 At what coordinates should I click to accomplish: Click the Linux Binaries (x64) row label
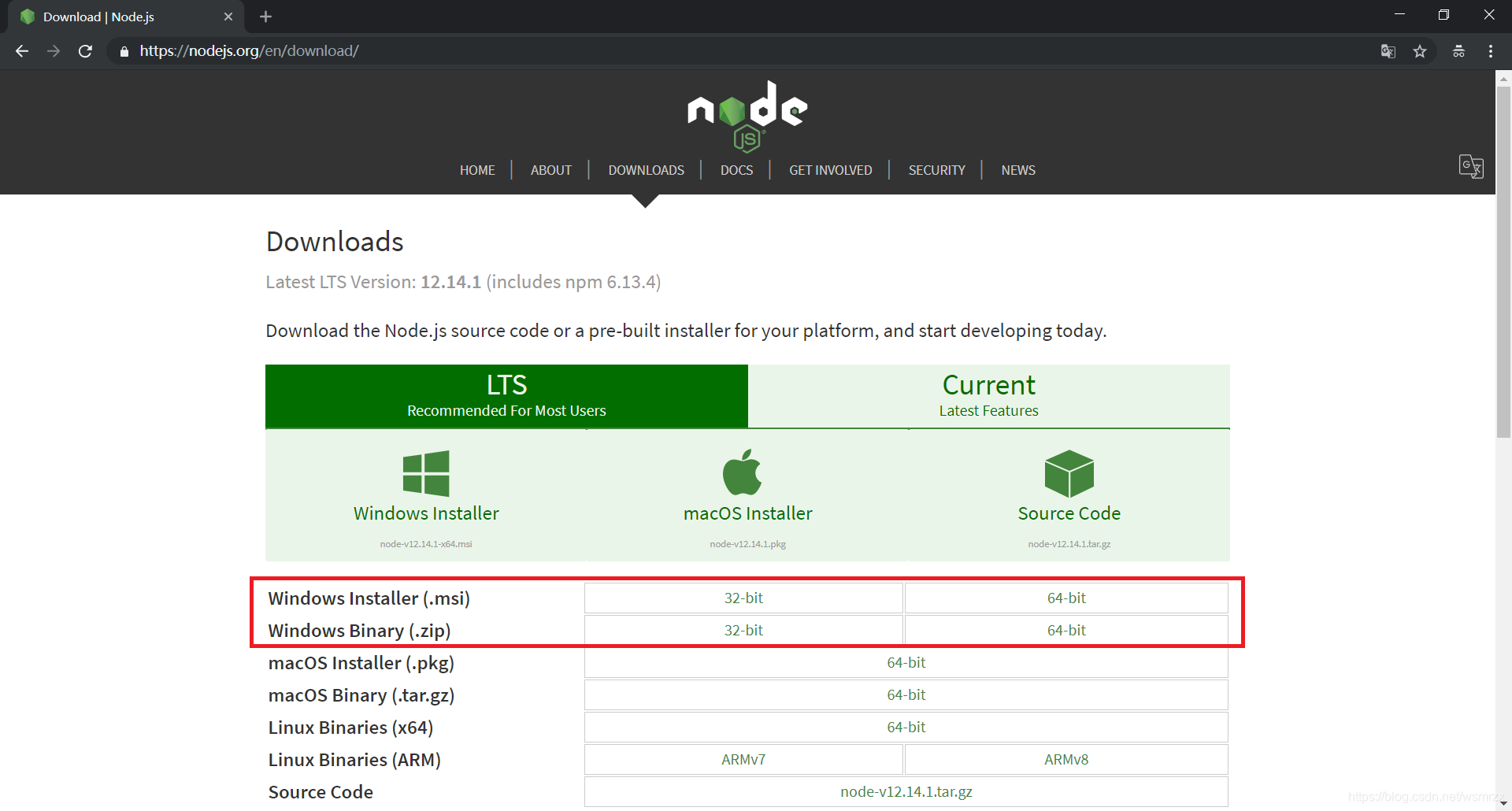[351, 728]
